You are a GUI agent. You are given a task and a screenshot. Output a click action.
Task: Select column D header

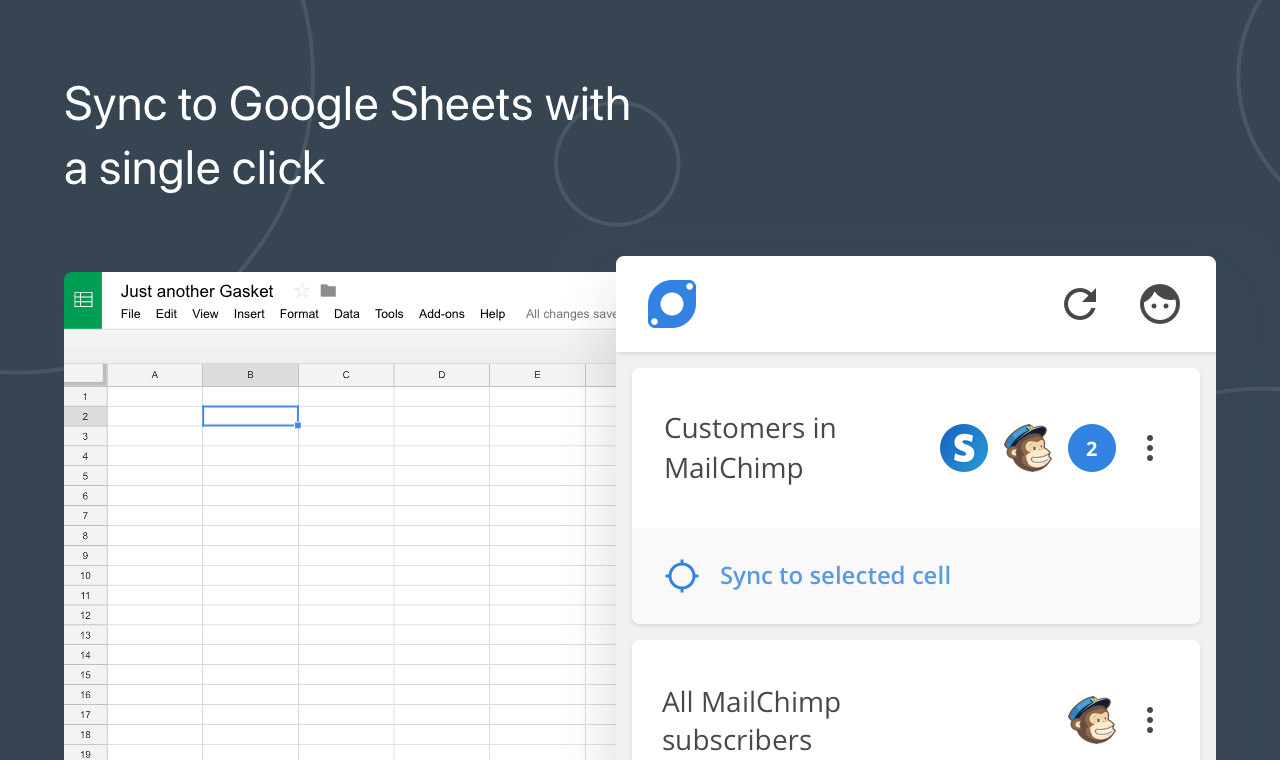click(x=441, y=375)
